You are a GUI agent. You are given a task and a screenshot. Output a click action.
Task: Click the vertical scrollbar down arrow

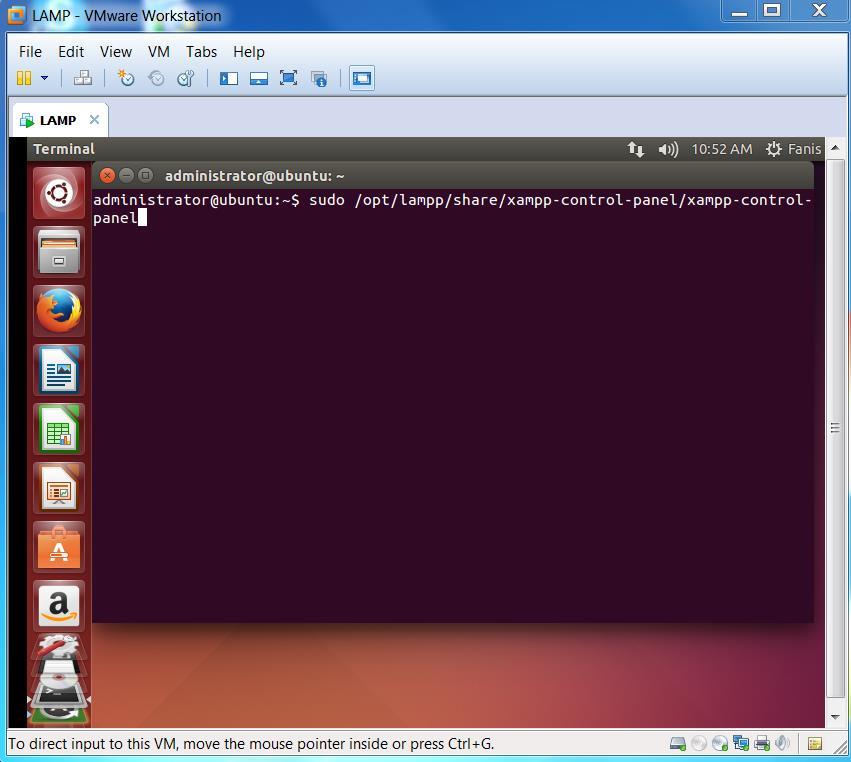tap(835, 717)
